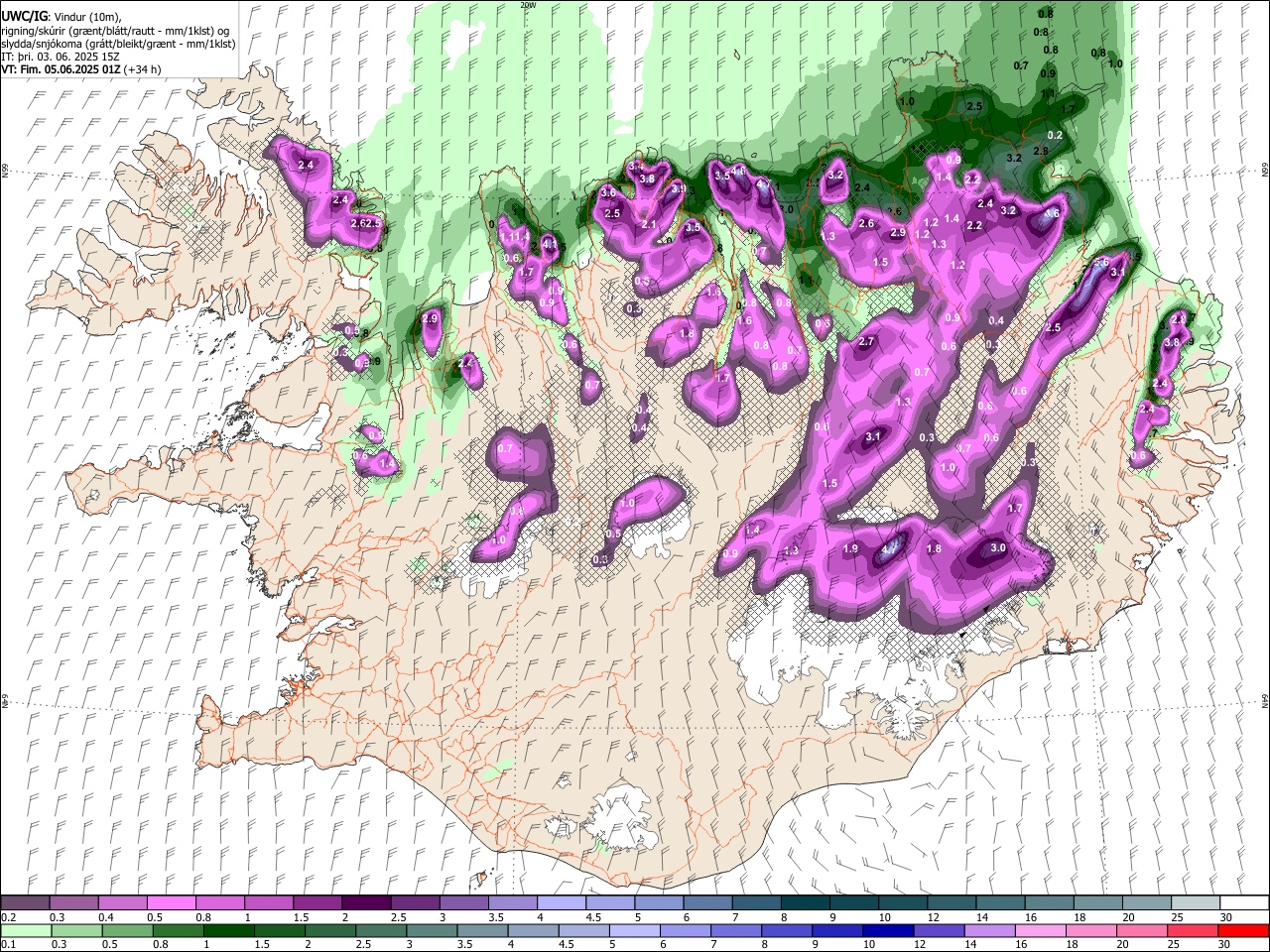Pick the bright pink upper swatch between 0.5 and 0.8

(x=171, y=903)
